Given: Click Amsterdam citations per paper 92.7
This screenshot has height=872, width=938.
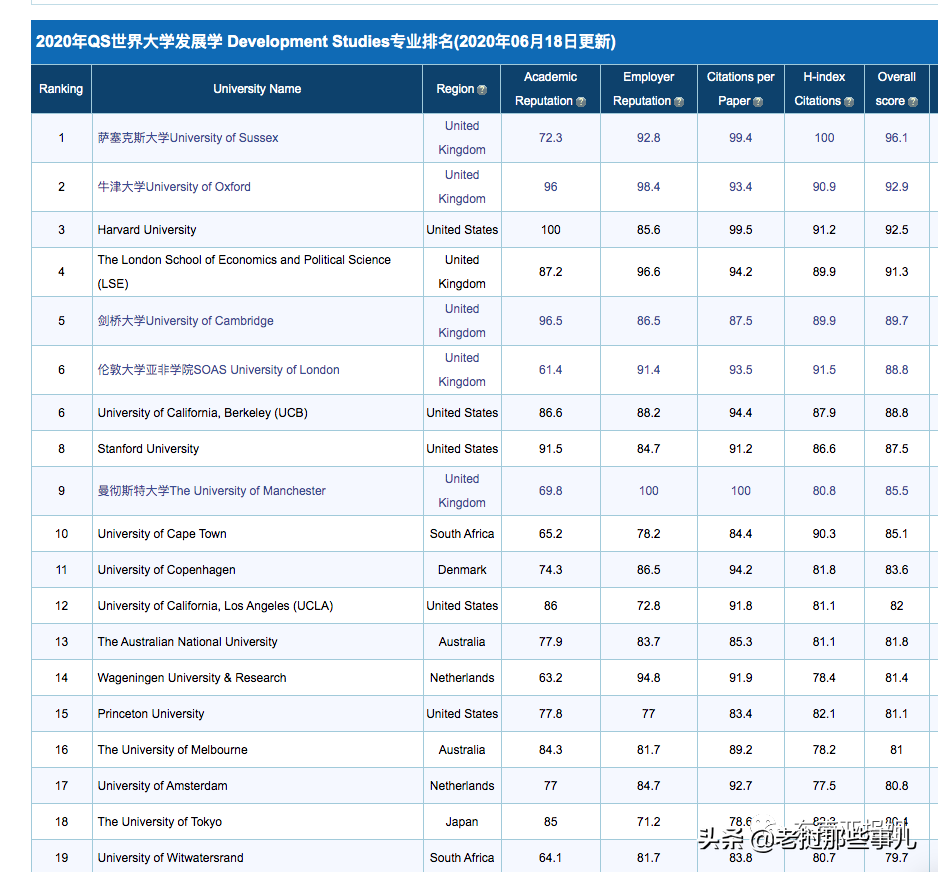Looking at the screenshot, I should tap(740, 785).
